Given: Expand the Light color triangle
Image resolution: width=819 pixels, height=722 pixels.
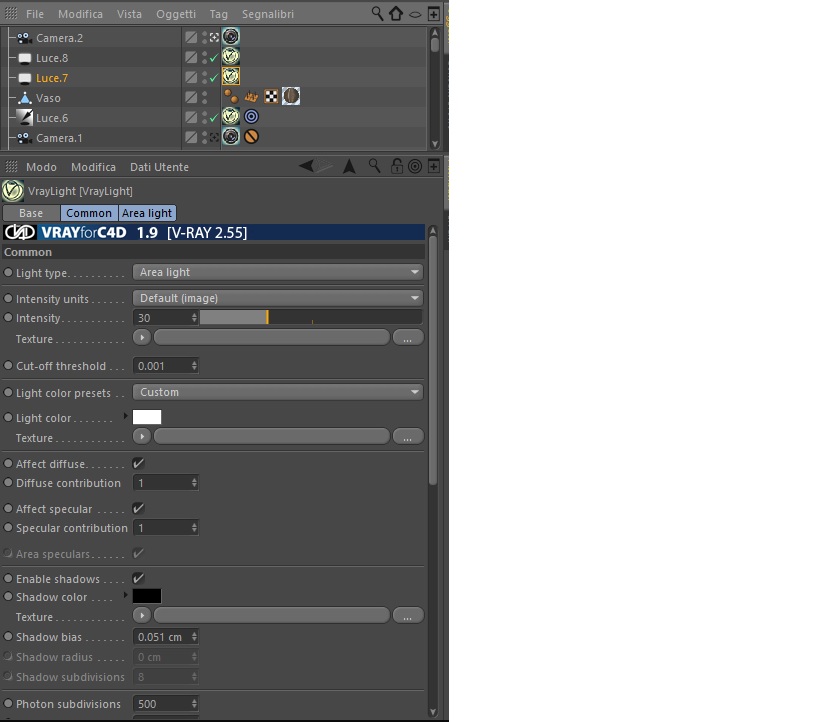Looking at the screenshot, I should 125,416.
